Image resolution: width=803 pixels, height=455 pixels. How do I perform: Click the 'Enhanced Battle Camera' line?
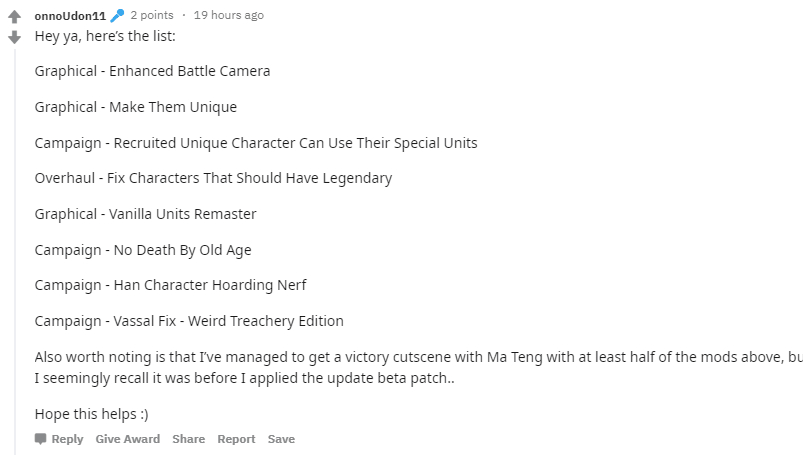[152, 71]
